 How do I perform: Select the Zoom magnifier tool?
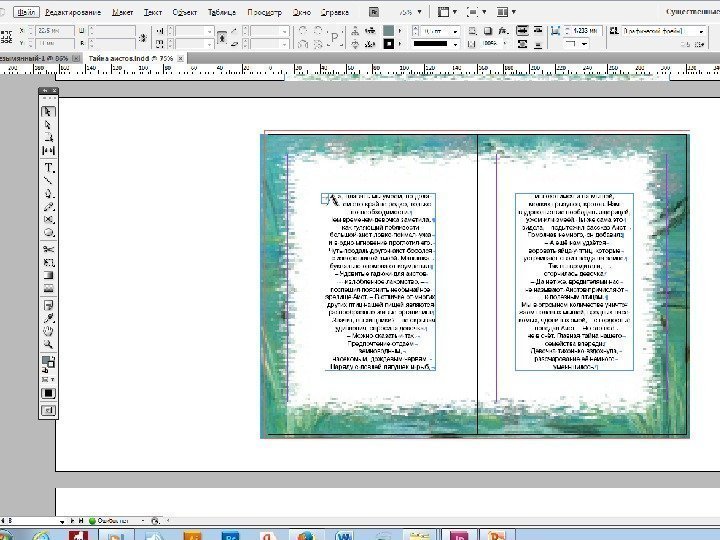point(48,344)
